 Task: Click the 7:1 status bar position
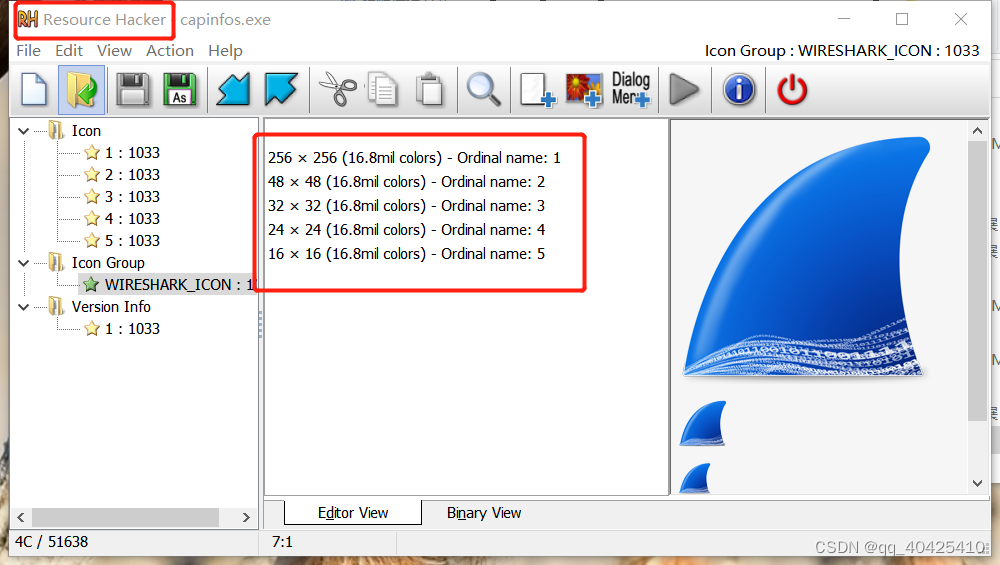click(x=282, y=542)
